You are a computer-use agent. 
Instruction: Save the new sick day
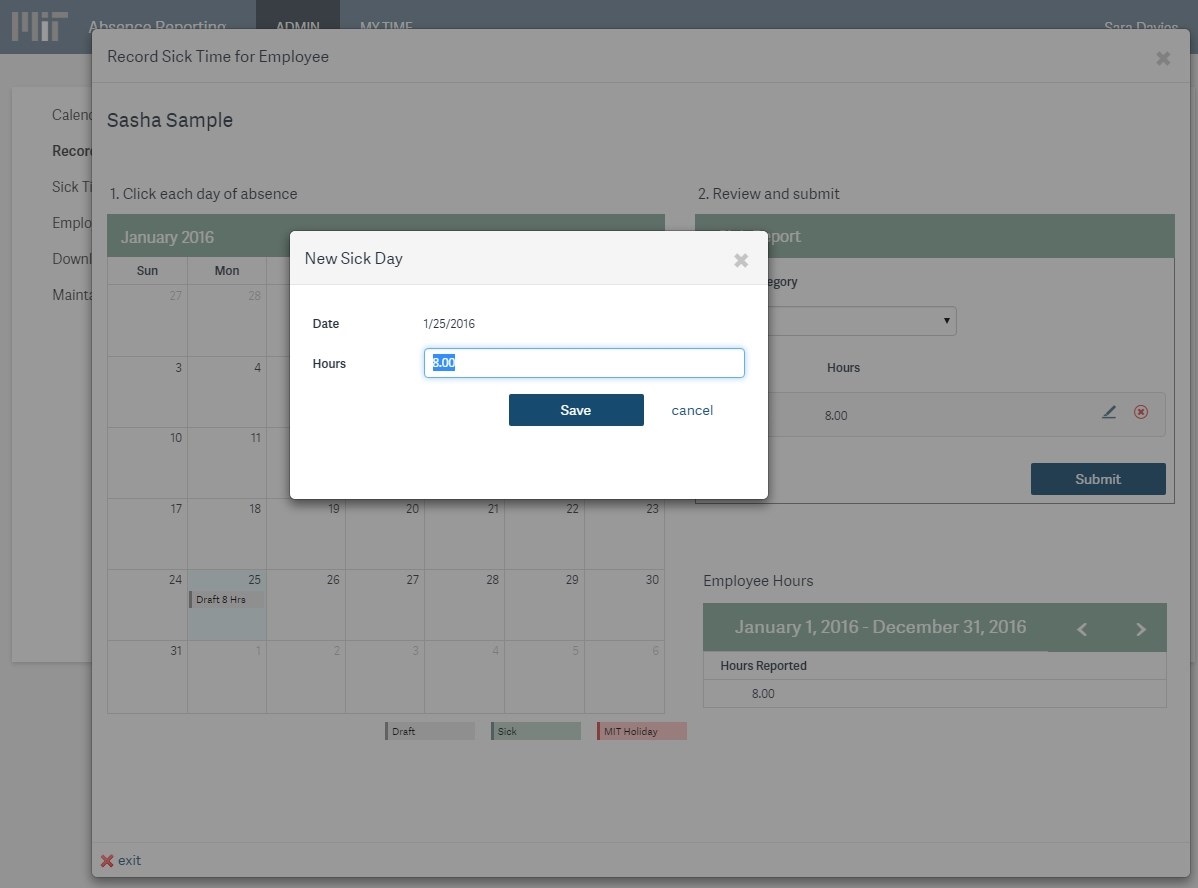tap(576, 410)
